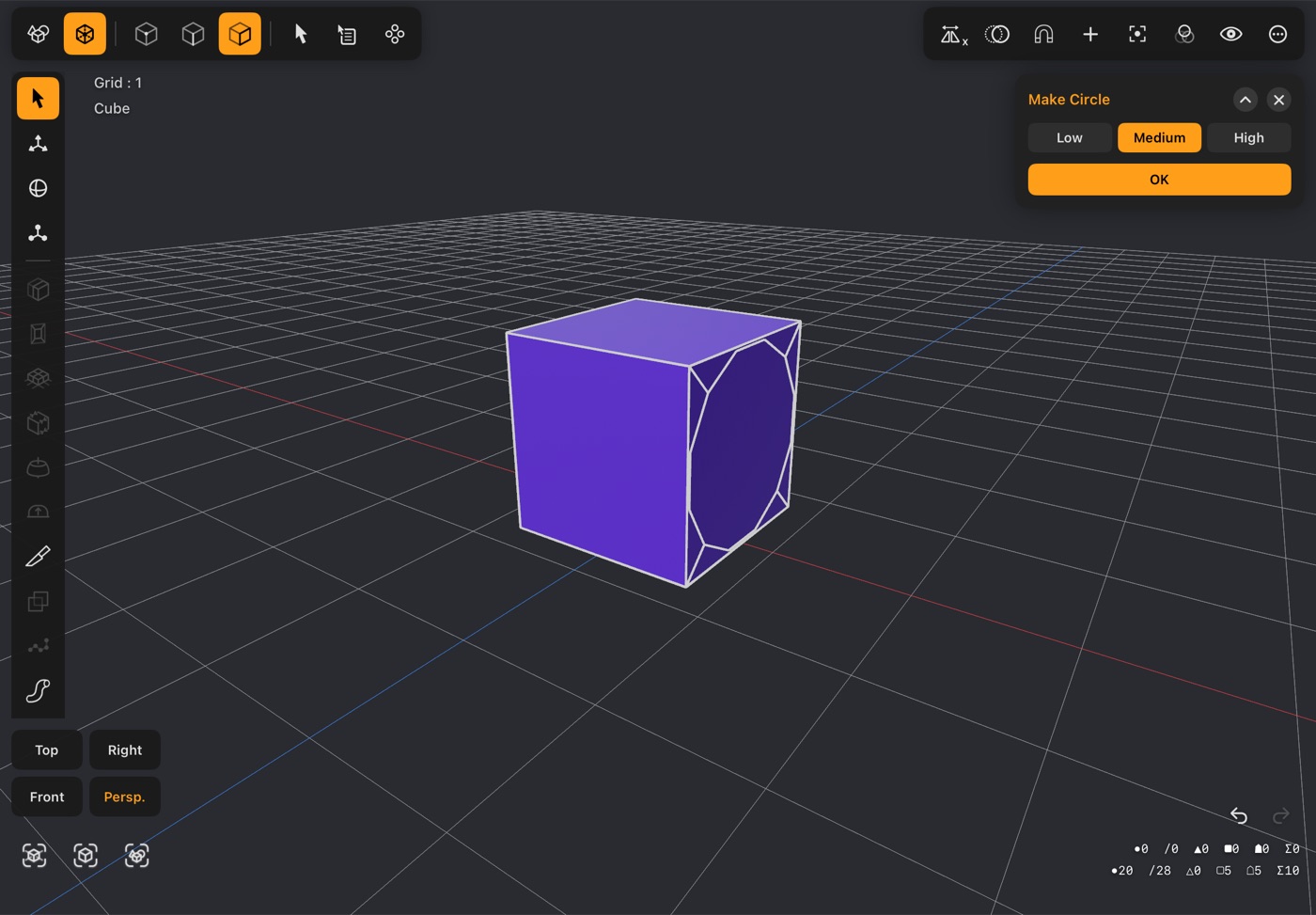Collapse the Make Circle panel

tap(1245, 100)
